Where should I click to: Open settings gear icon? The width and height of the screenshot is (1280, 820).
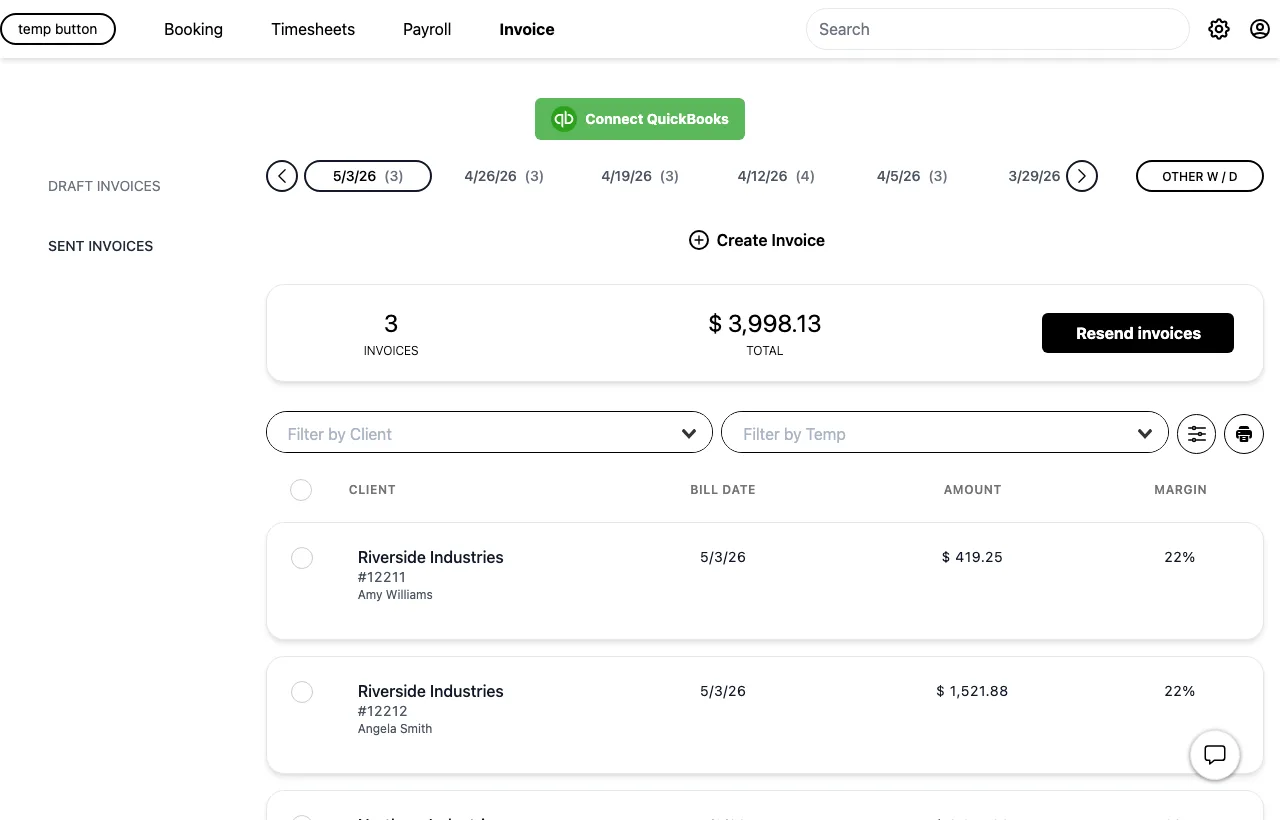(x=1219, y=29)
